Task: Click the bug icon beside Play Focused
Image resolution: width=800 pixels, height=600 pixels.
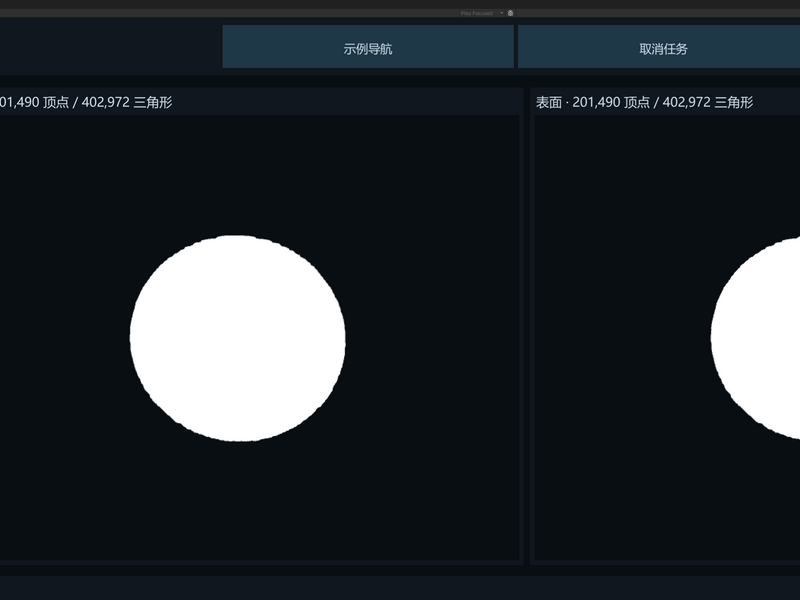Action: point(510,13)
